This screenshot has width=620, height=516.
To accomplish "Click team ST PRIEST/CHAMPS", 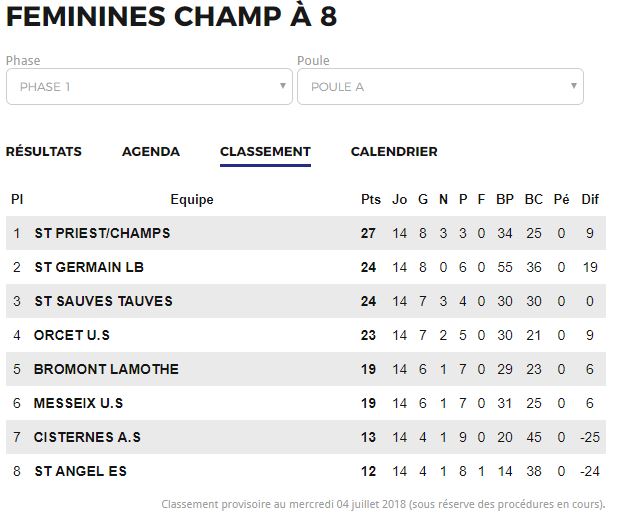I will point(102,233).
